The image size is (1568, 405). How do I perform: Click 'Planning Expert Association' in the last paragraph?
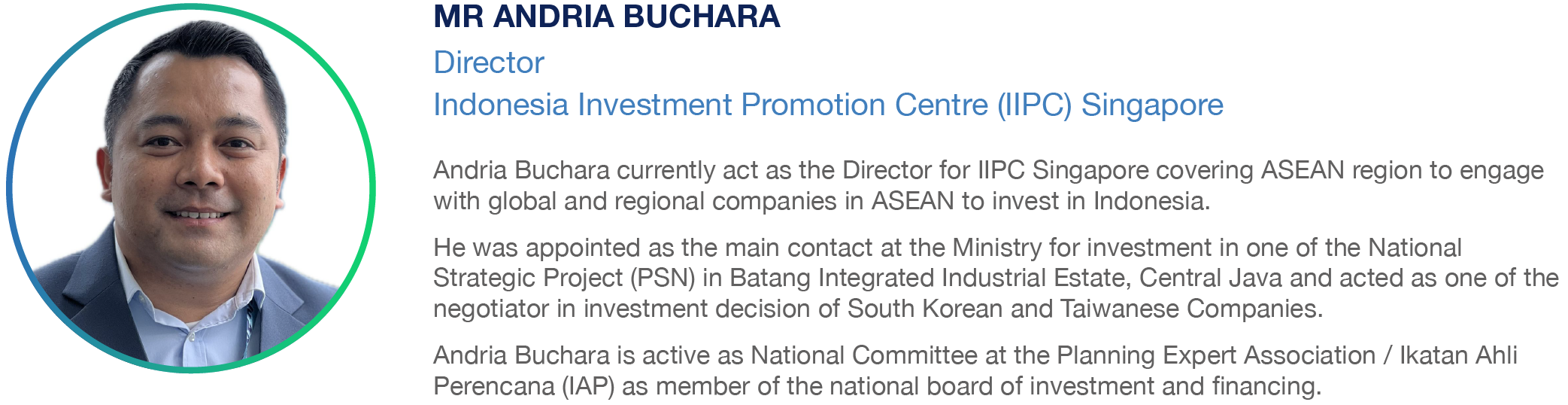[1216, 355]
